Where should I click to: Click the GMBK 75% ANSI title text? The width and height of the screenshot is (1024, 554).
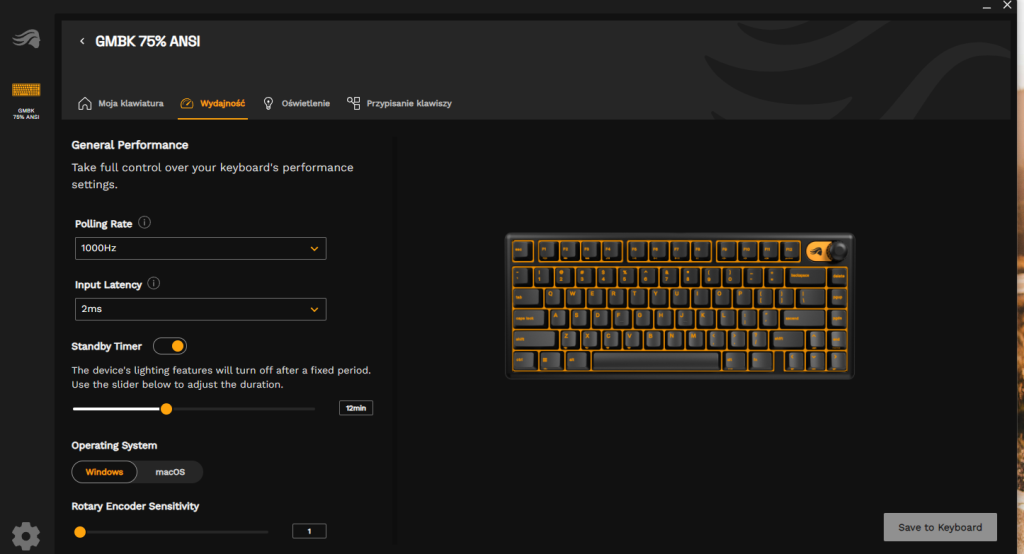pyautogui.click(x=148, y=41)
